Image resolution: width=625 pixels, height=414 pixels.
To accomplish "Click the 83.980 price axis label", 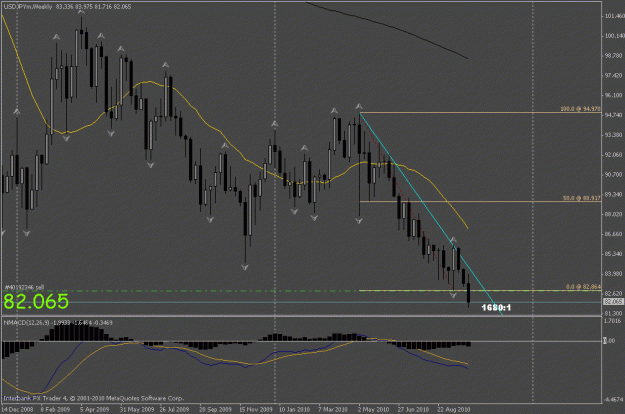I will tap(614, 273).
